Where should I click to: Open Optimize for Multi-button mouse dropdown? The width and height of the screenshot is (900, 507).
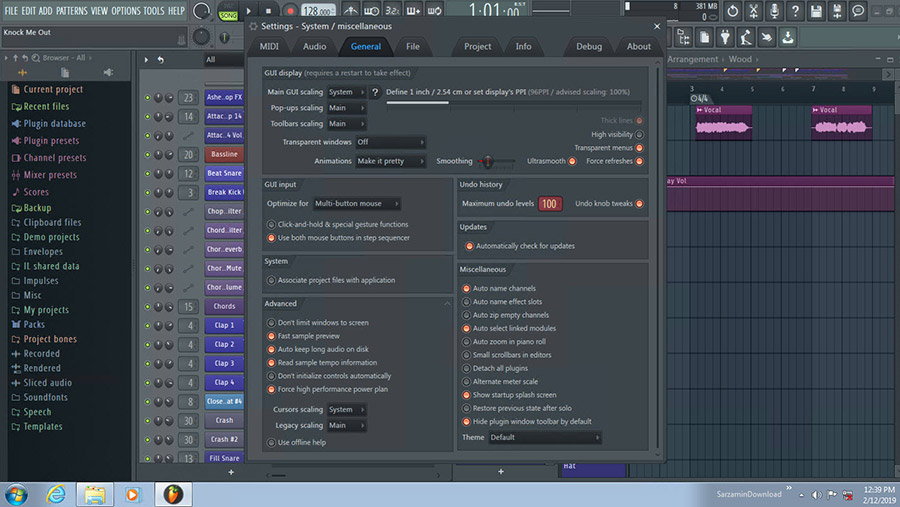tap(356, 203)
